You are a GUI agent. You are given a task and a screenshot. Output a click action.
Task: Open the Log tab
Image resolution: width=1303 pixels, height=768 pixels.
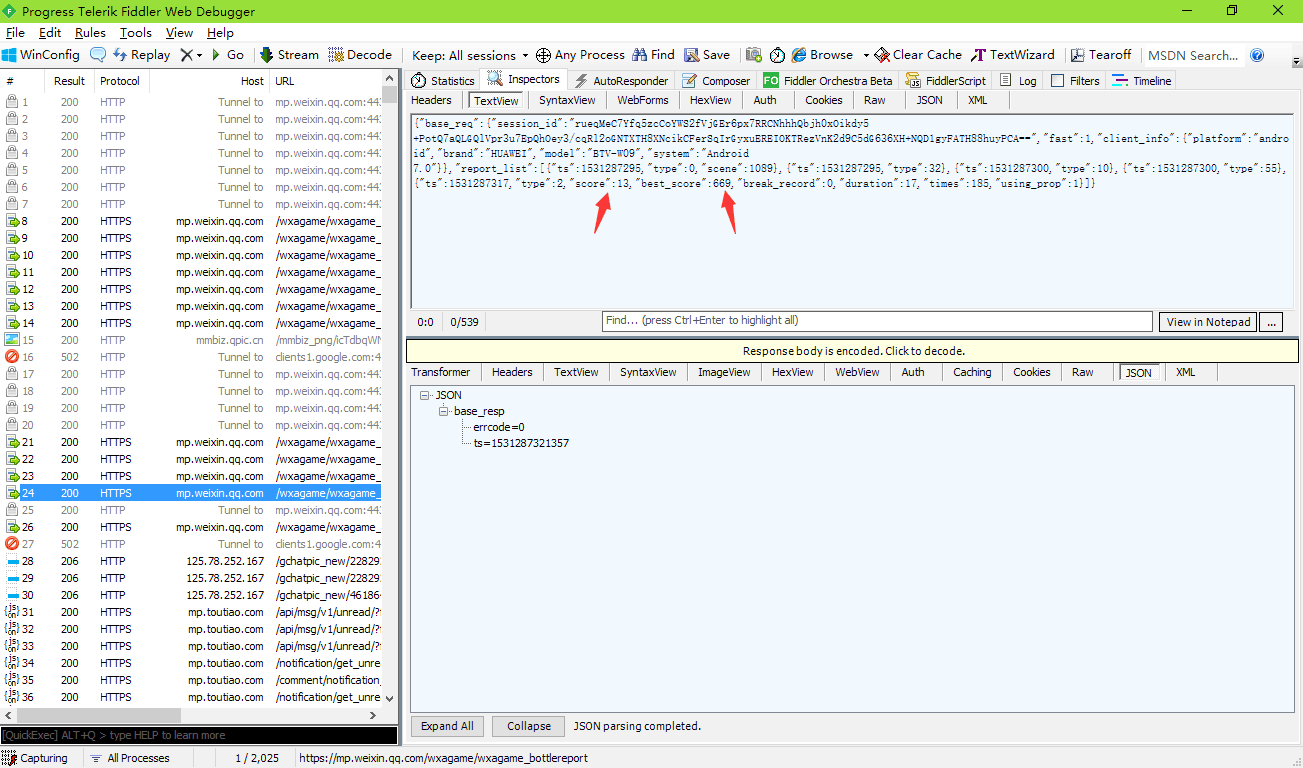pos(1018,80)
